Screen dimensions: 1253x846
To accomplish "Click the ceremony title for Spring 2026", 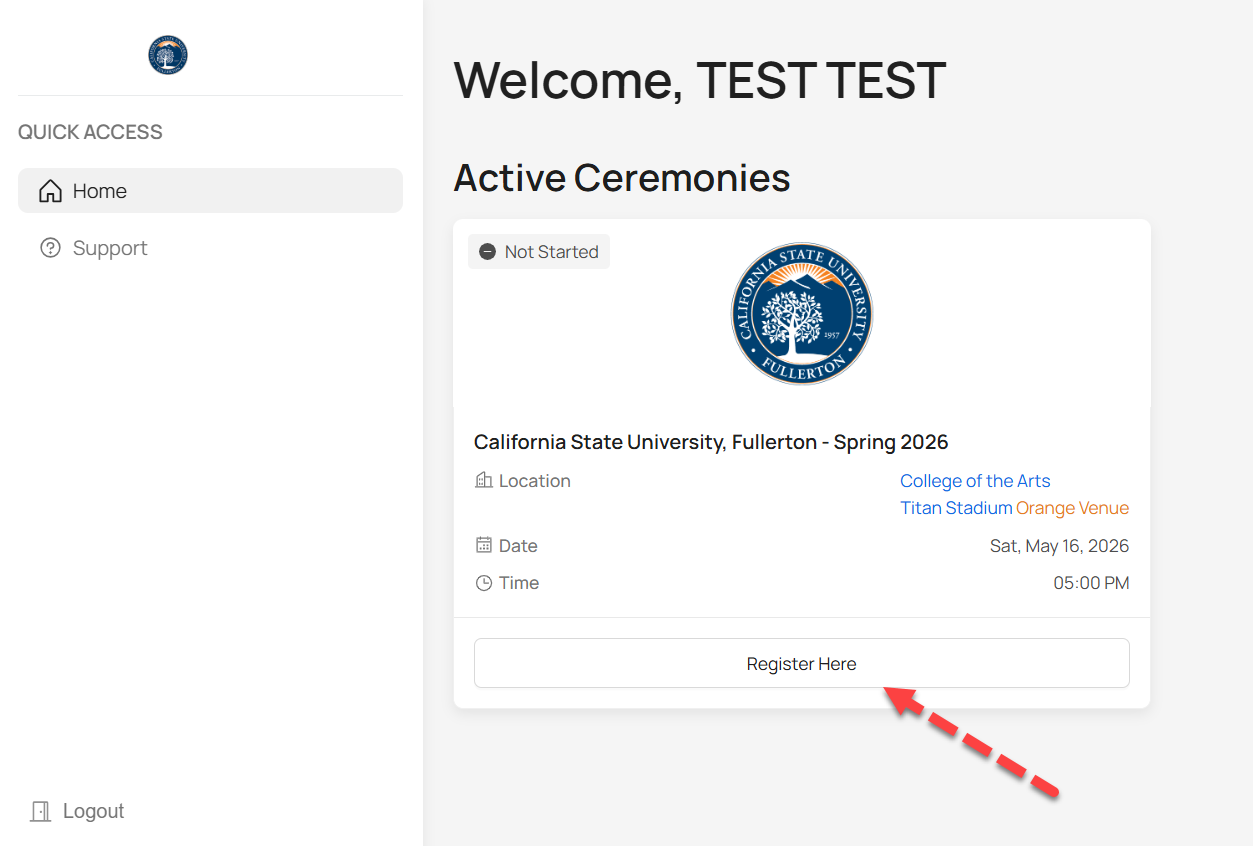I will [x=710, y=441].
